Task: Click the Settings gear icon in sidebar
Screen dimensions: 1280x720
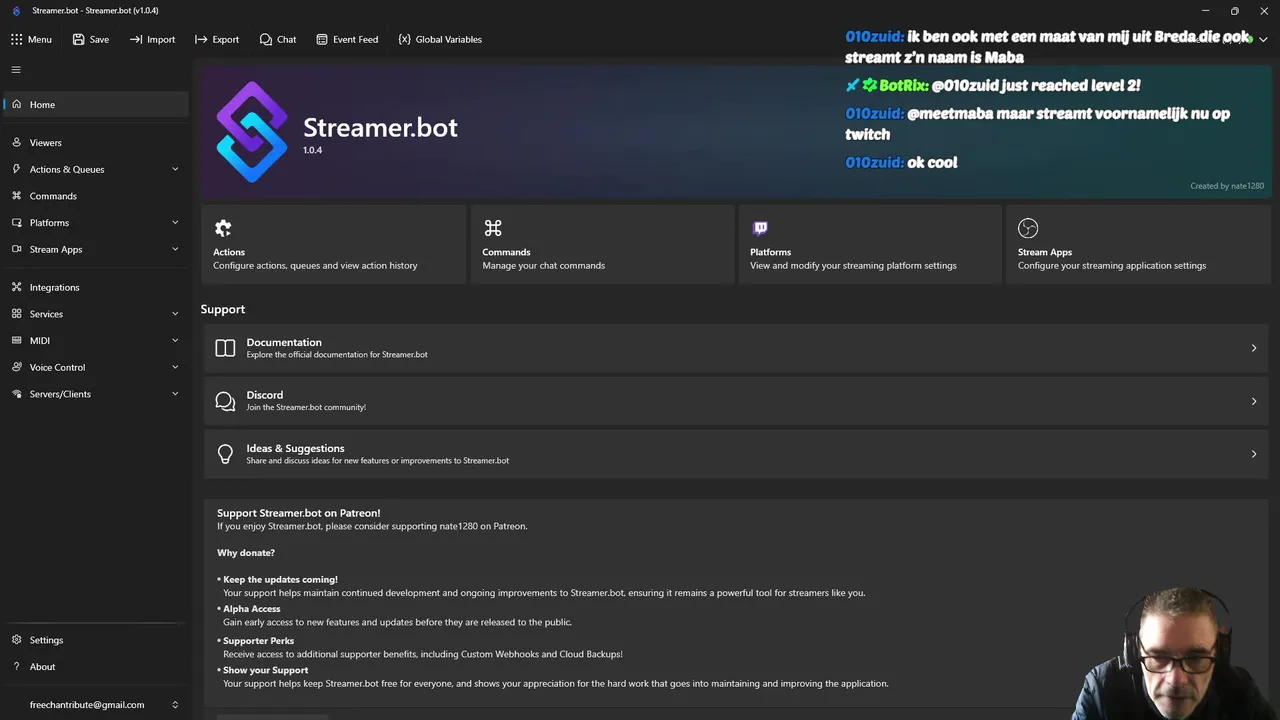Action: [x=17, y=640]
